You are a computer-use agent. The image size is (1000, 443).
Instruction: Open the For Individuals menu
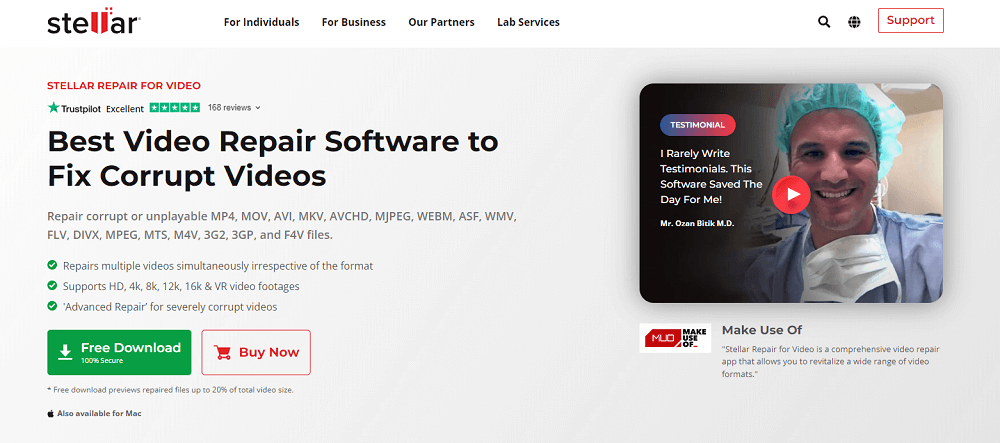261,22
